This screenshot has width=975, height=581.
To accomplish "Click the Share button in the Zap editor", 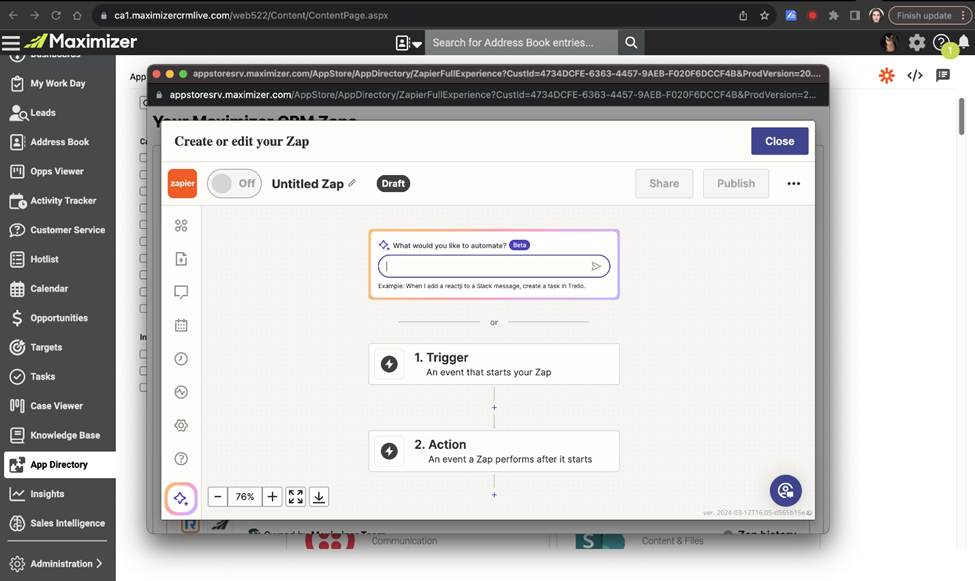I will pos(664,184).
